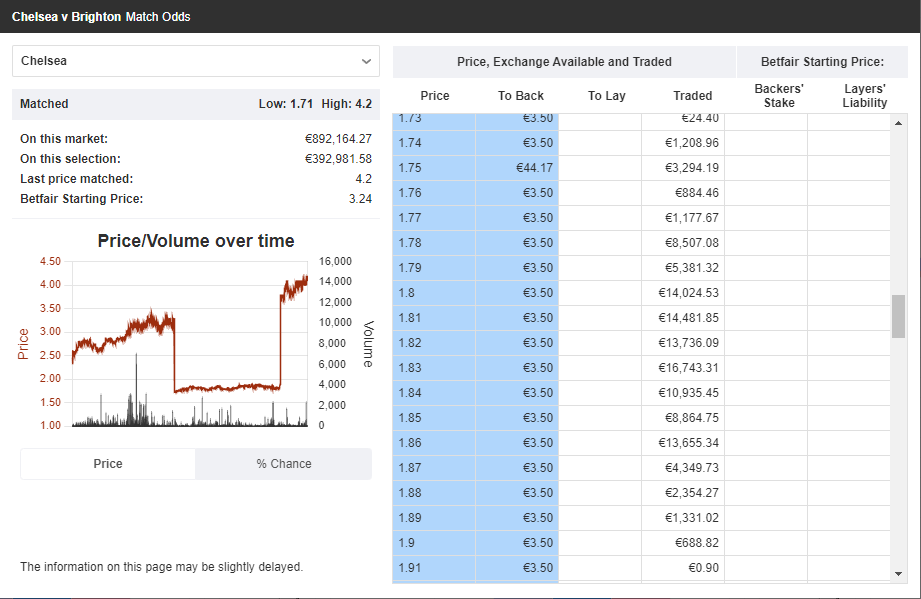Click the price table scrollbar thumb
This screenshot has height=599, width=921.
898,317
